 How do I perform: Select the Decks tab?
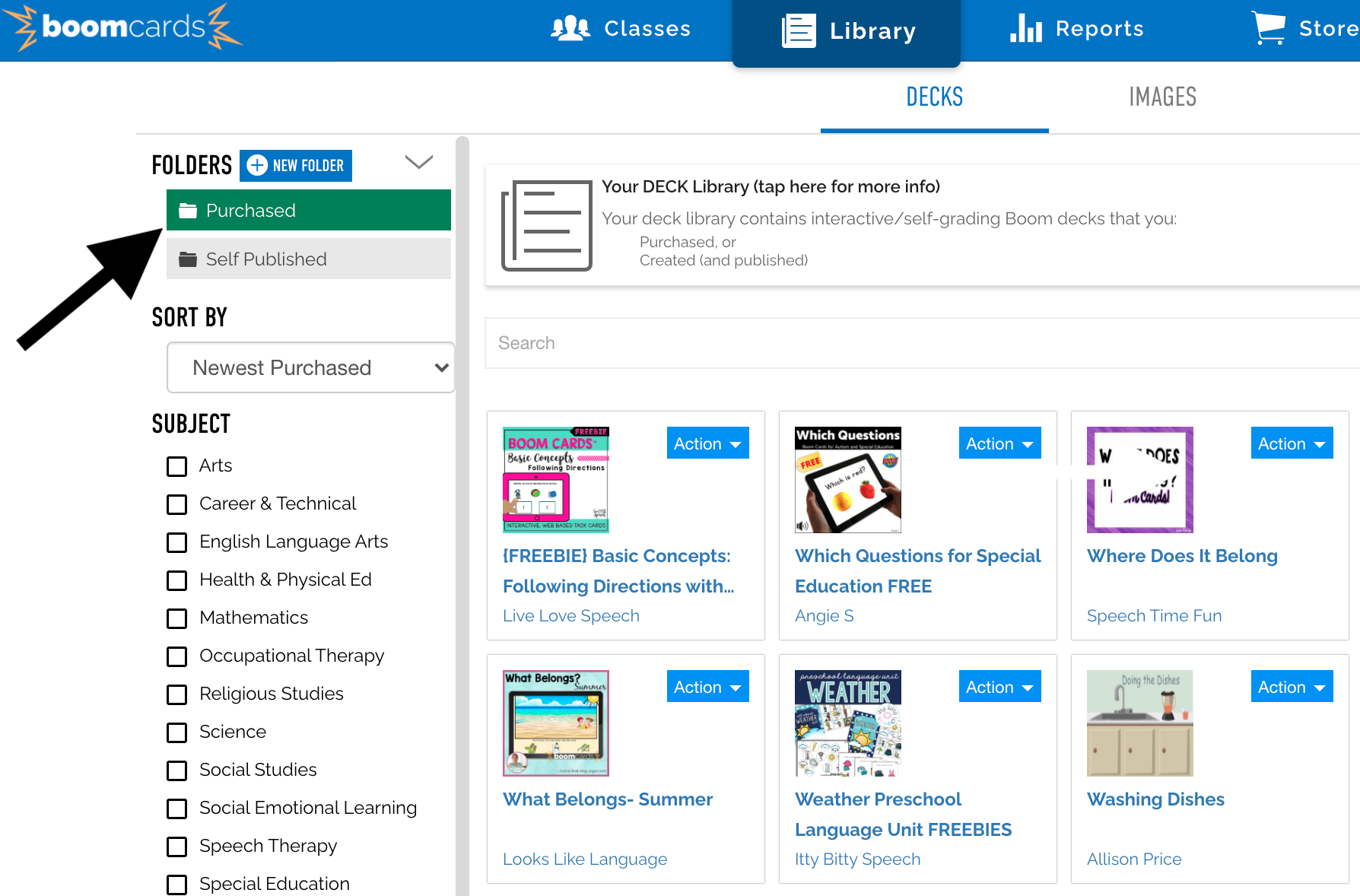click(x=934, y=97)
